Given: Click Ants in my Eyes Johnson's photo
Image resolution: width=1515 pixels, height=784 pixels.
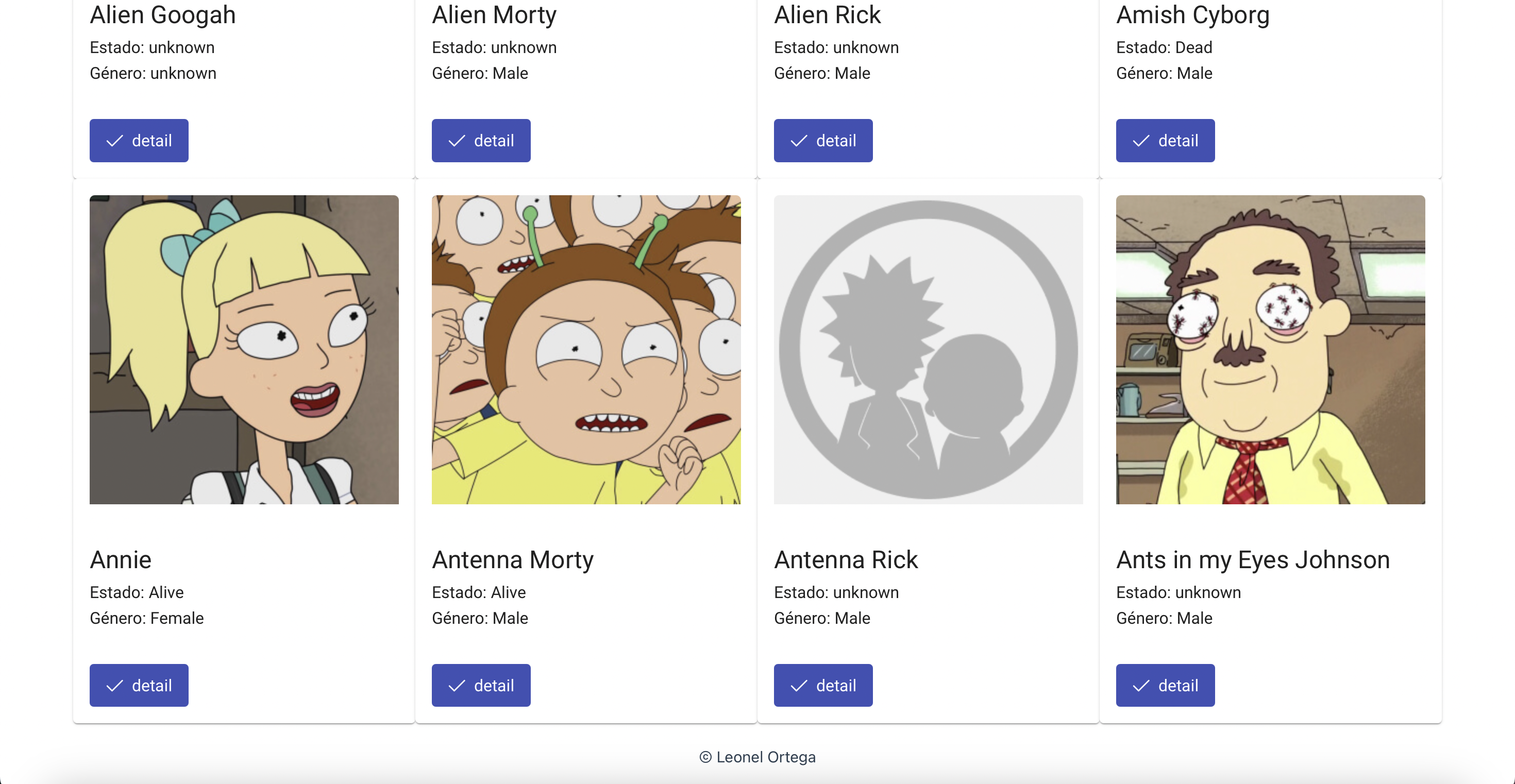Looking at the screenshot, I should pyautogui.click(x=1270, y=350).
